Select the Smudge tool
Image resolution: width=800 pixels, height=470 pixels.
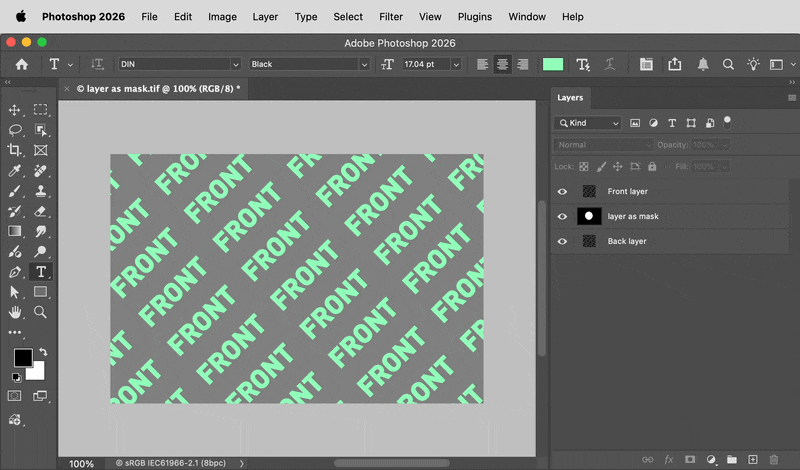pyautogui.click(x=40, y=231)
